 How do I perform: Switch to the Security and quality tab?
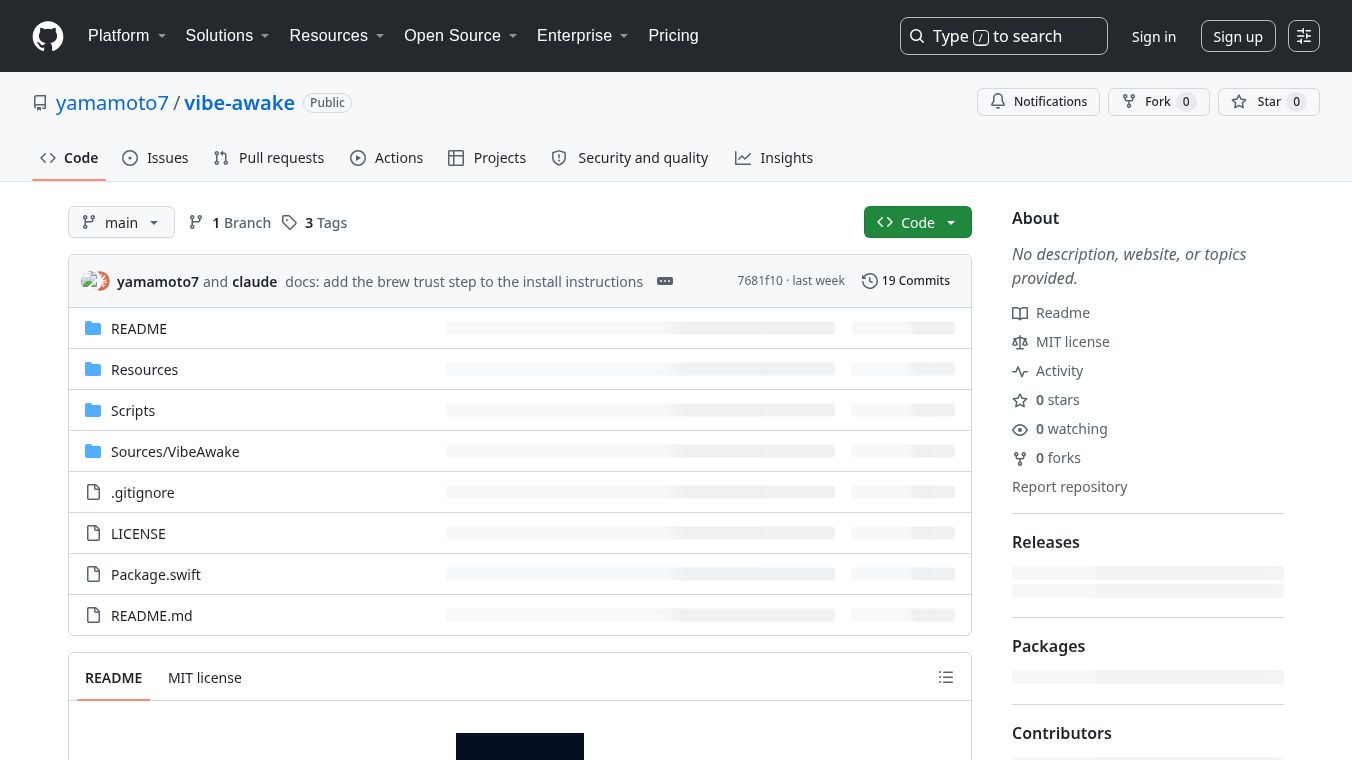tap(630, 158)
